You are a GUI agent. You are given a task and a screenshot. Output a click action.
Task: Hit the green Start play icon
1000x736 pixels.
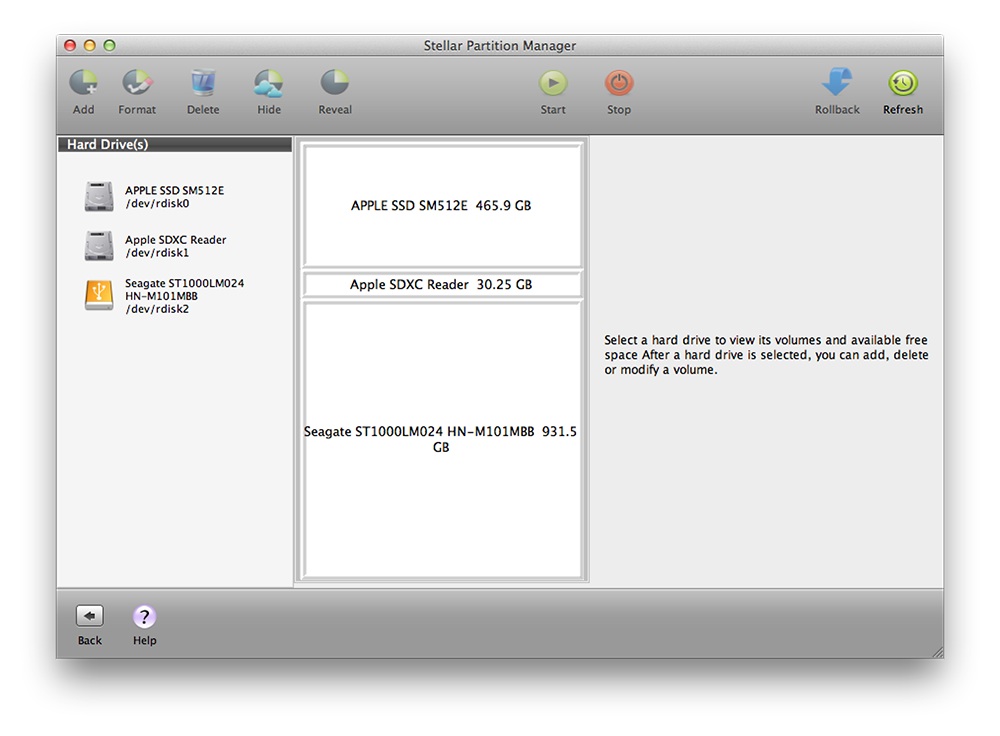point(553,83)
